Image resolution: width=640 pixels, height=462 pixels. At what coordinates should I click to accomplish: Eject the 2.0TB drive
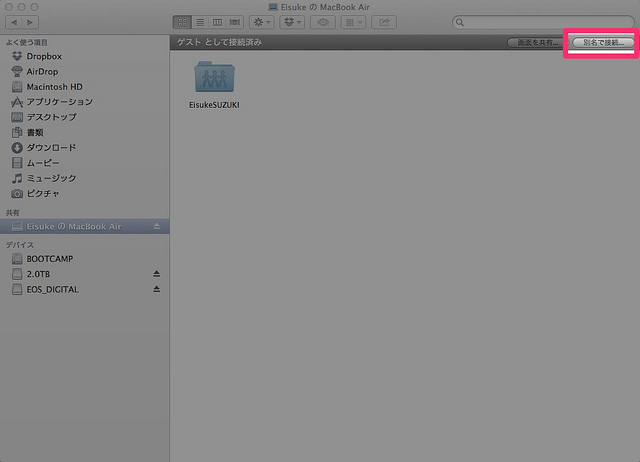[x=157, y=274]
